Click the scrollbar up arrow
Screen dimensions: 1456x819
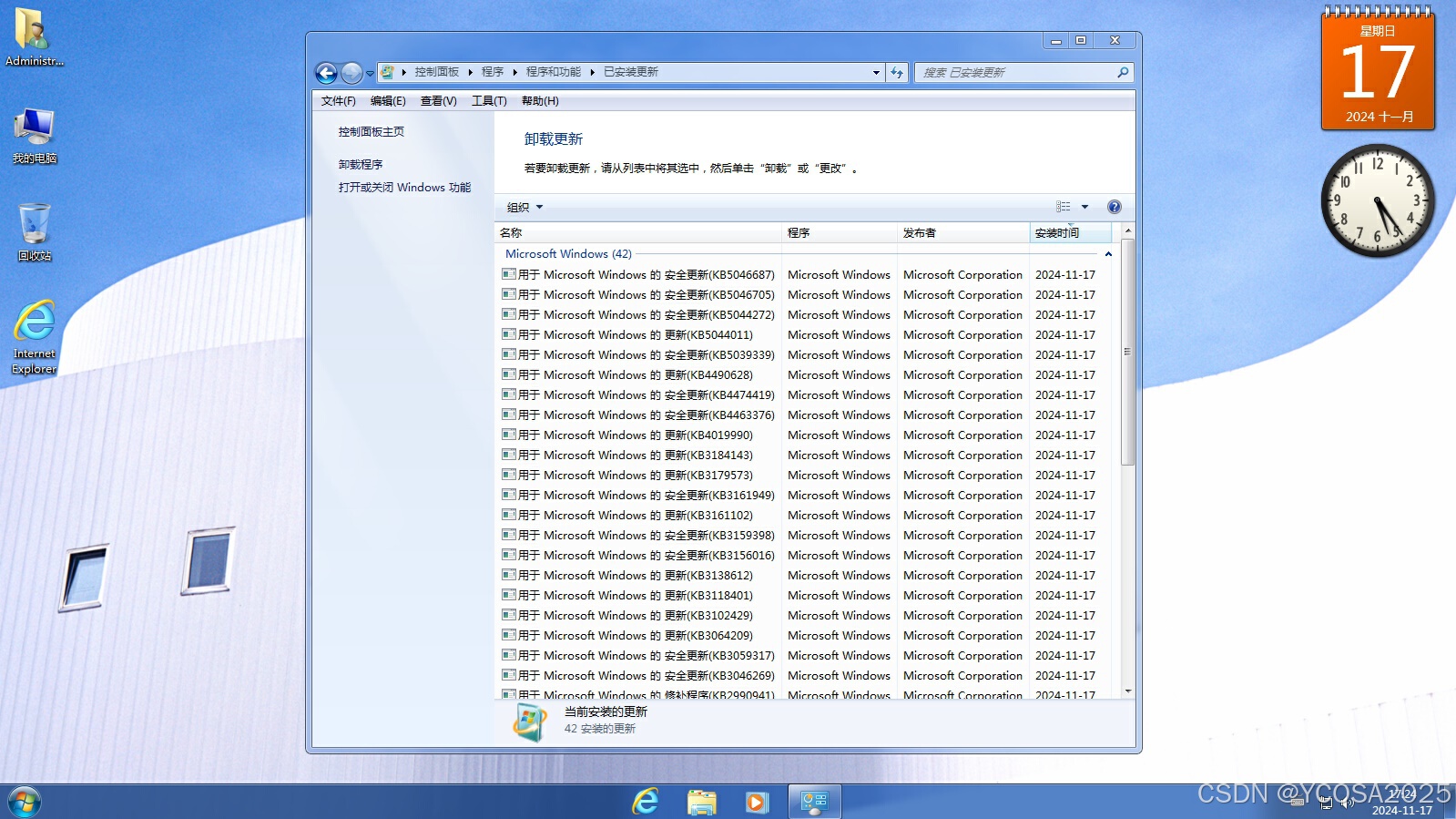tap(1127, 231)
